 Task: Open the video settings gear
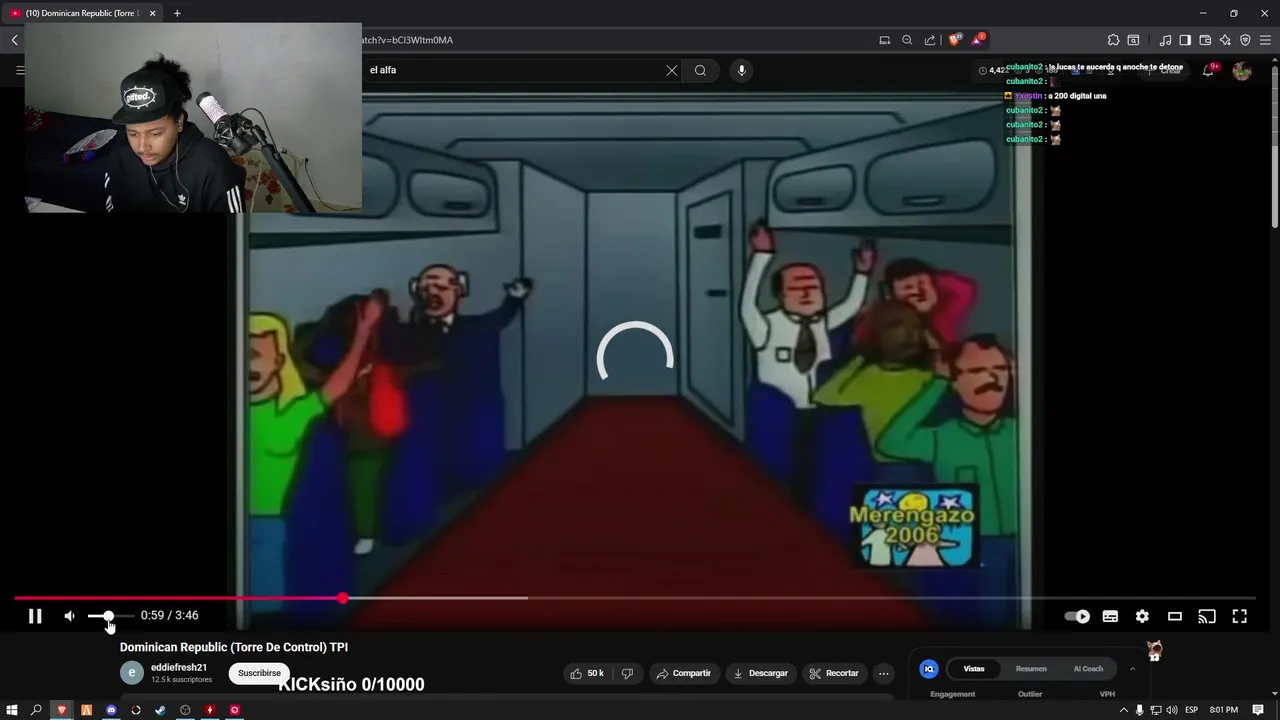tap(1142, 616)
